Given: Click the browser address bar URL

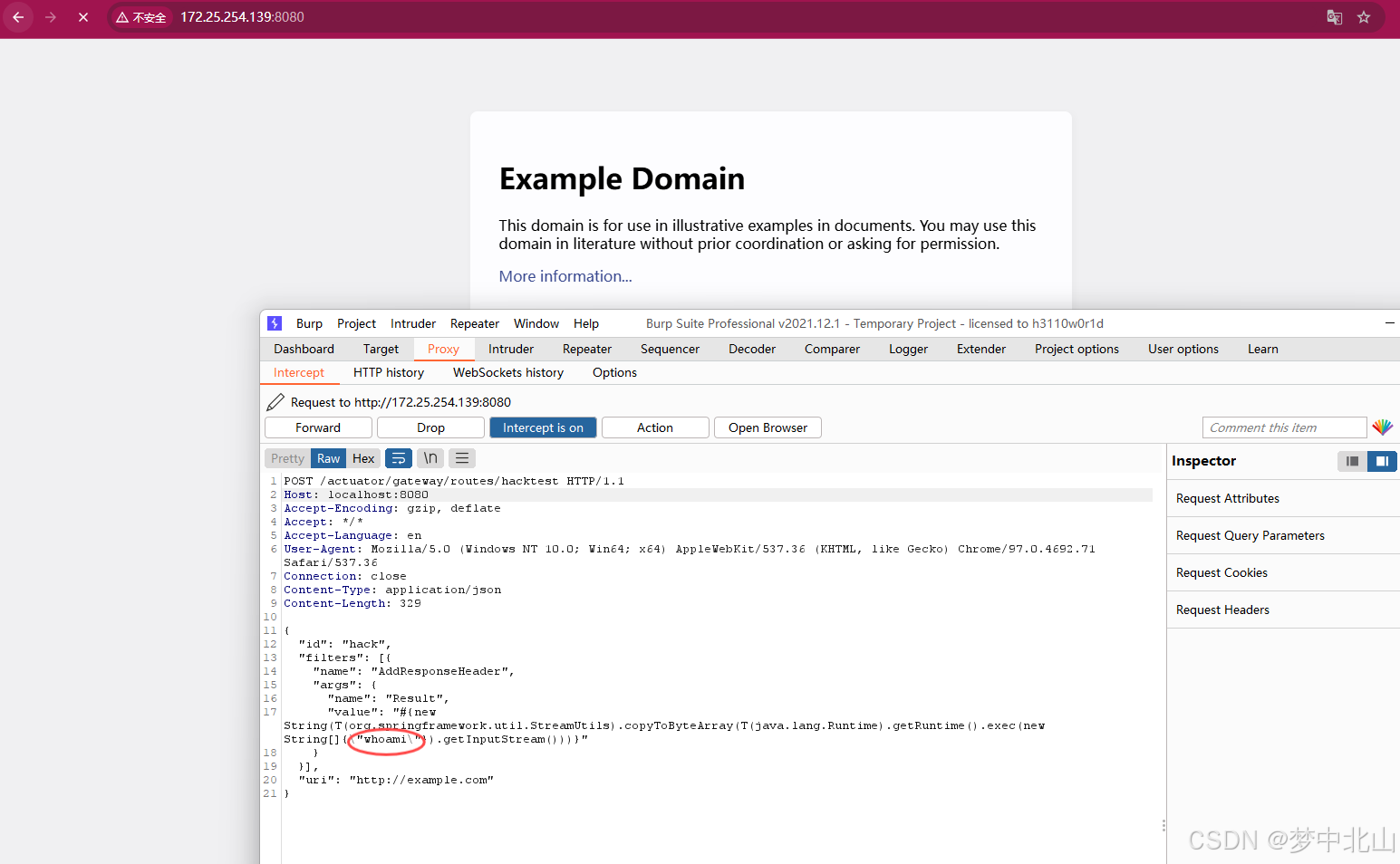Looking at the screenshot, I should coord(242,17).
